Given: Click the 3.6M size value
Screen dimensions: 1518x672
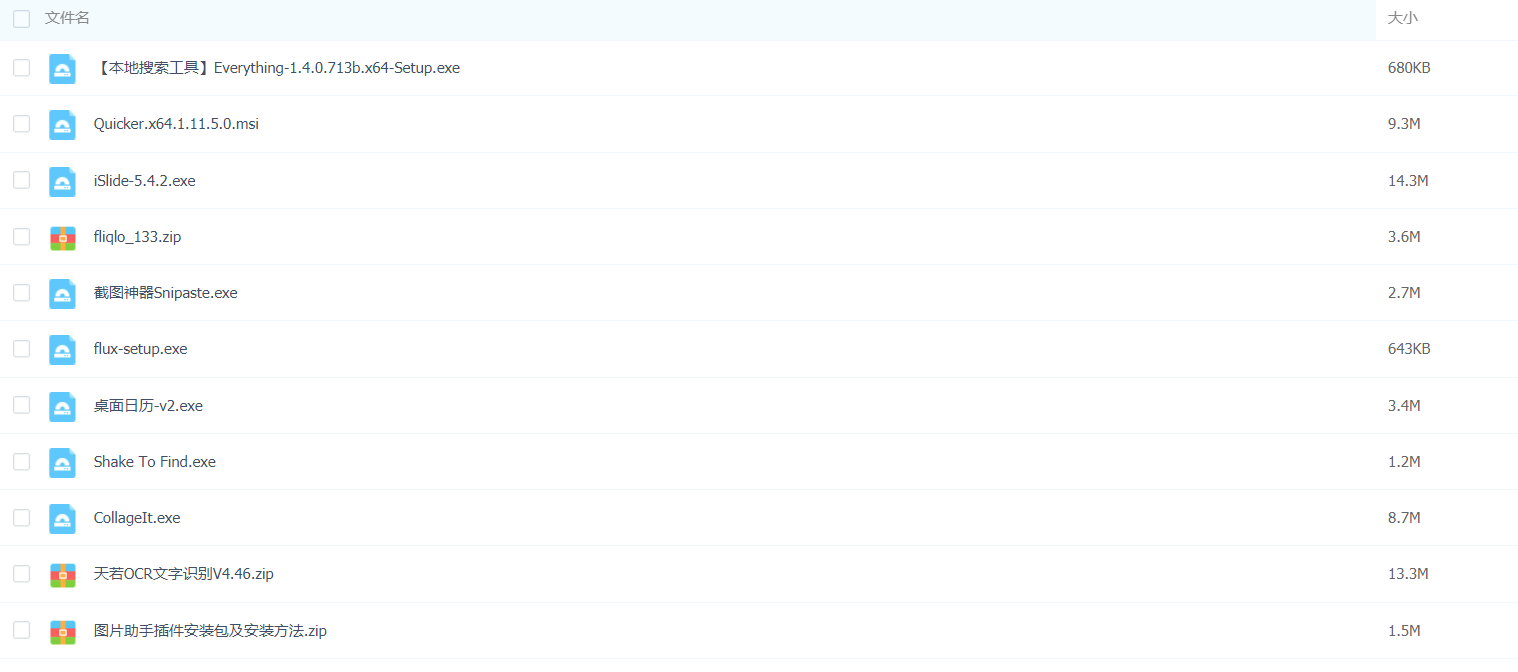Looking at the screenshot, I should tap(1404, 237).
